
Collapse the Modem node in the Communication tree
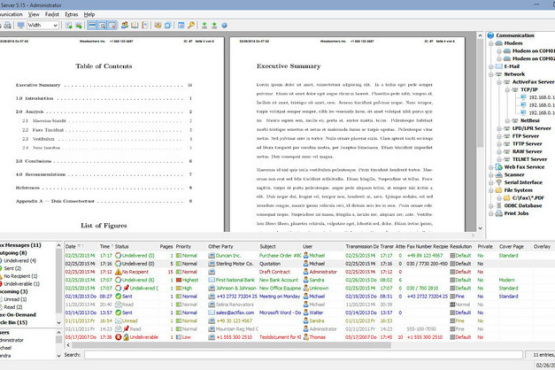[x=491, y=43]
